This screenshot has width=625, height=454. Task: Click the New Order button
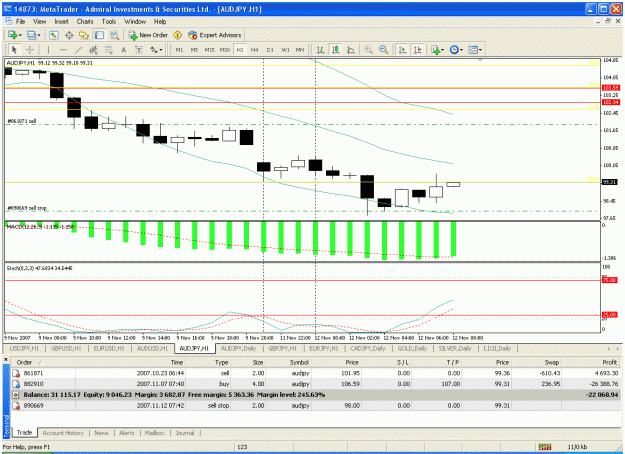148,35
